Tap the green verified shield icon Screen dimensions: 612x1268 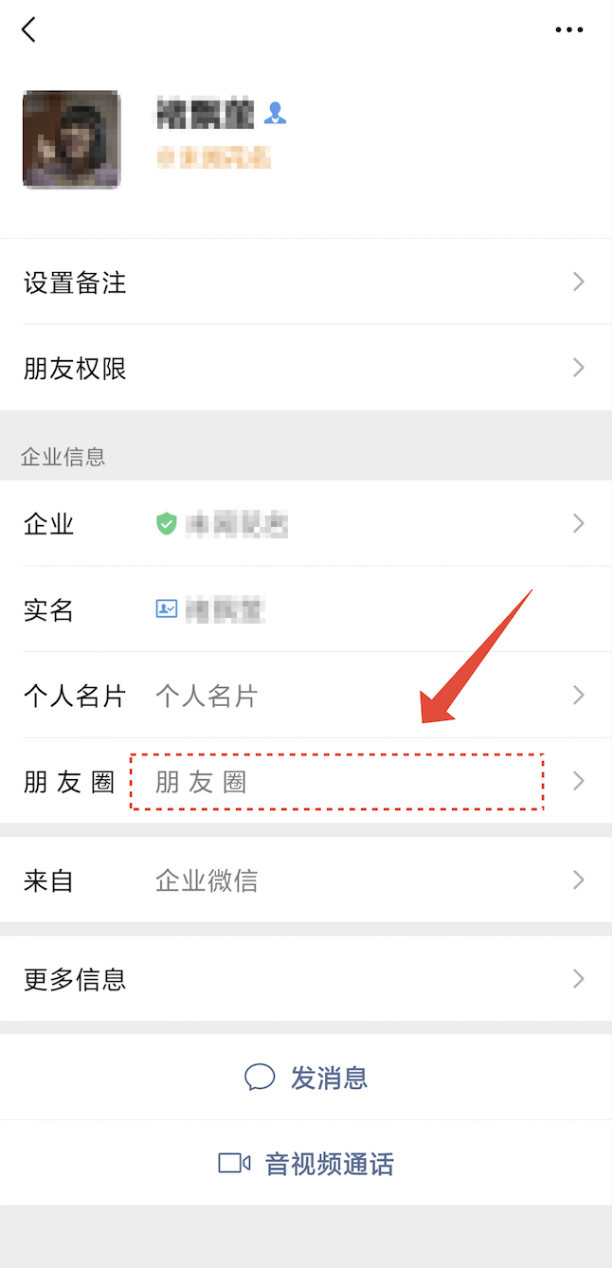coord(166,523)
